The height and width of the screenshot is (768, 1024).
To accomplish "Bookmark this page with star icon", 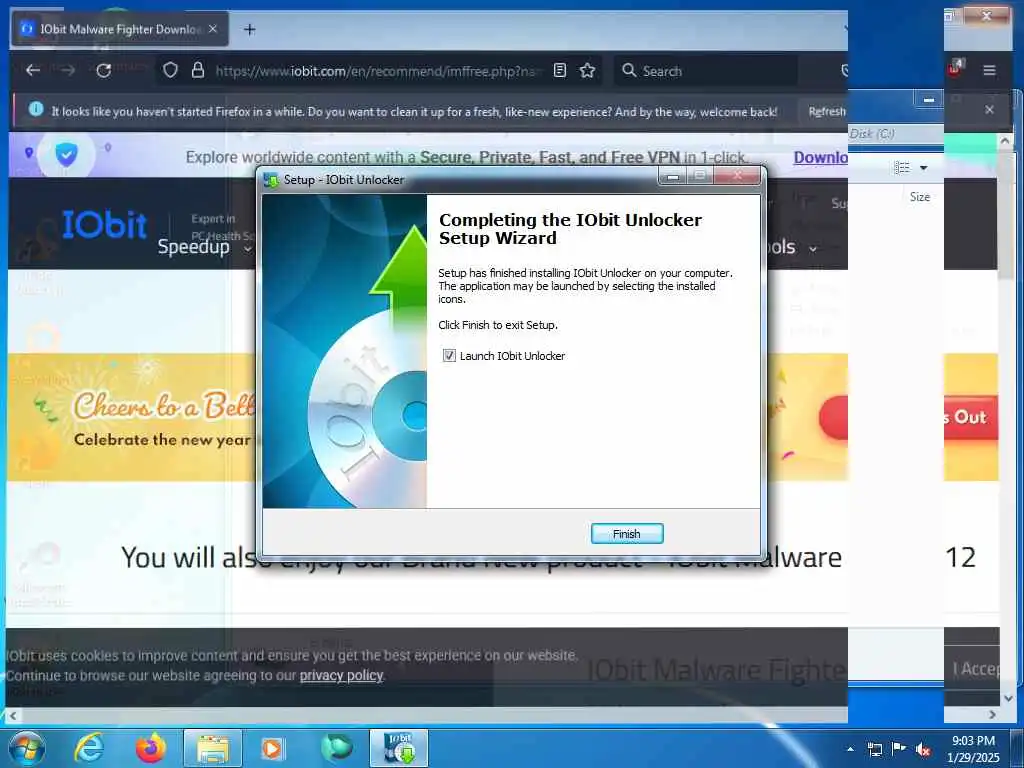I will [x=587, y=71].
